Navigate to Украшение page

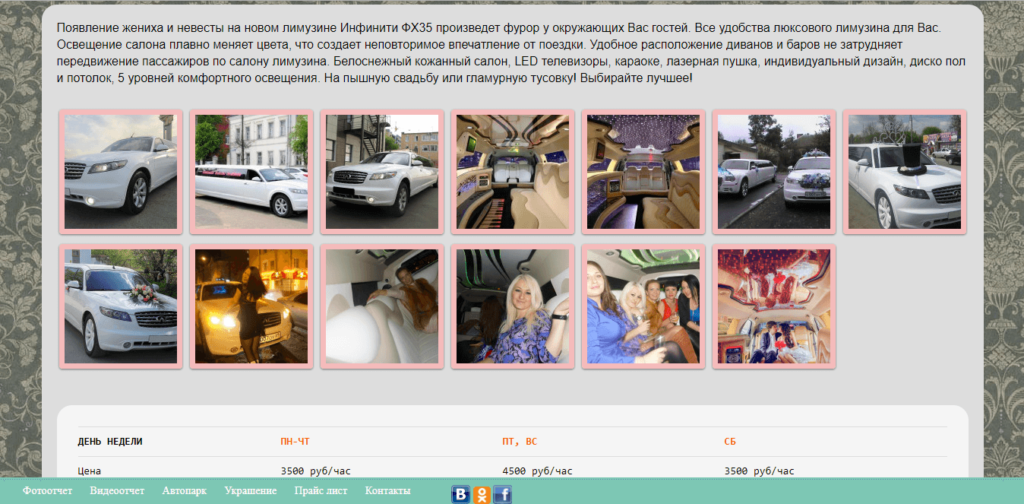point(251,491)
